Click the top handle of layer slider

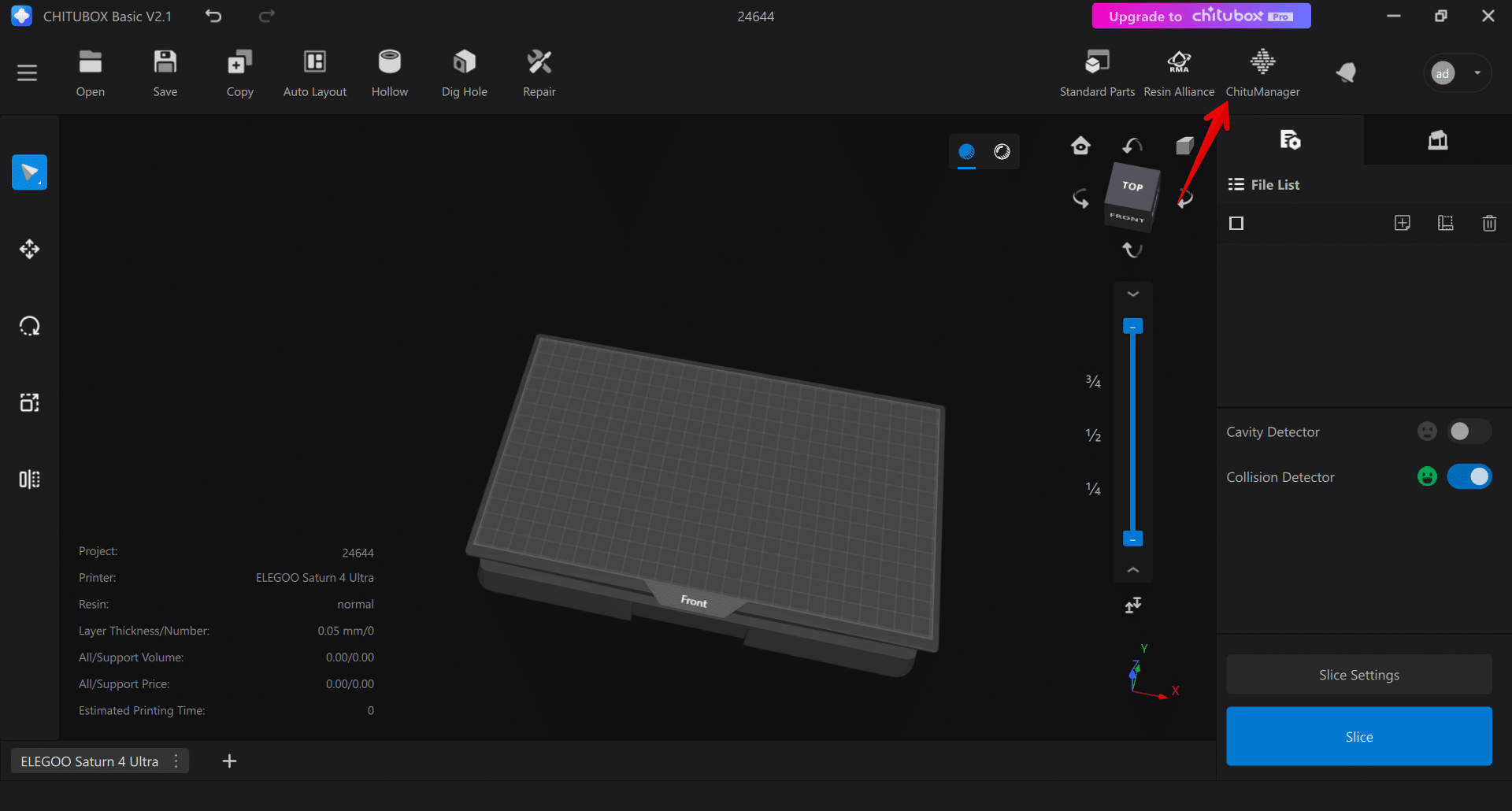(1132, 326)
